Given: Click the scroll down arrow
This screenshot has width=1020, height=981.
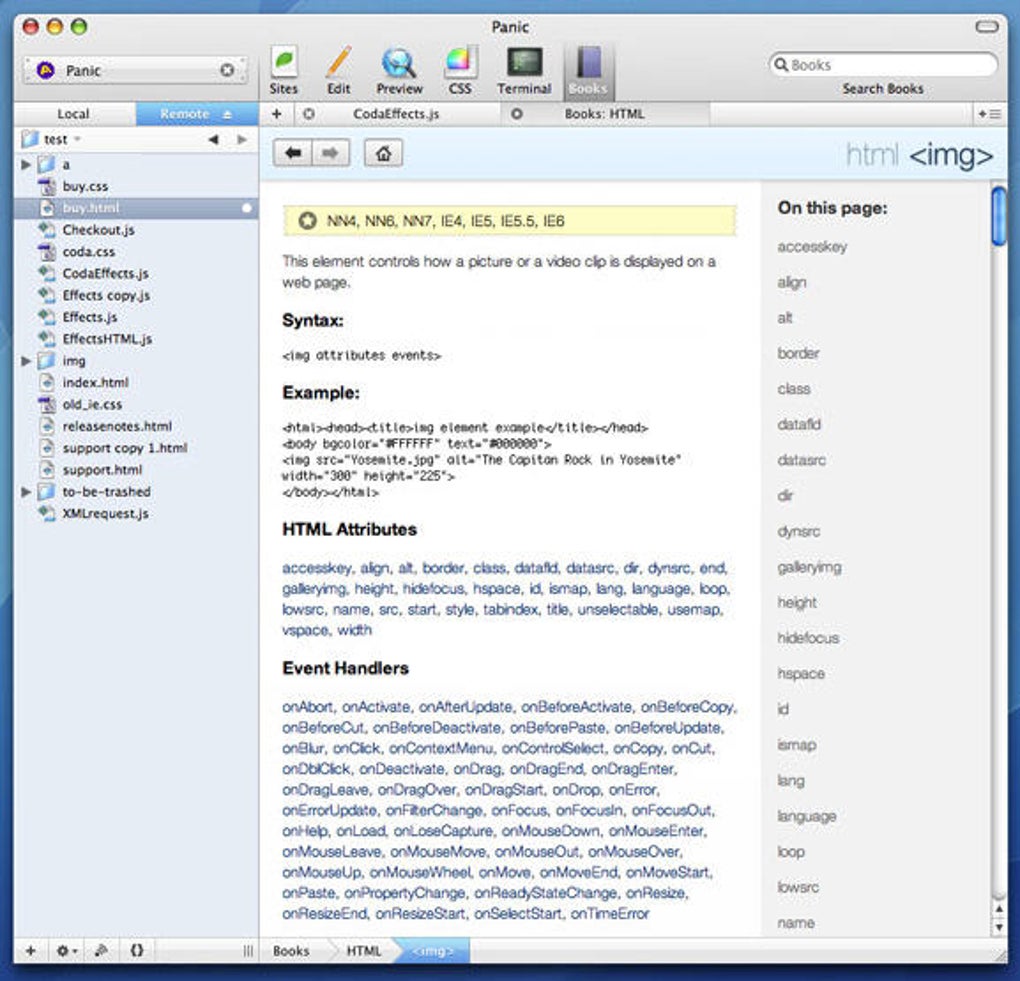Looking at the screenshot, I should pyautogui.click(x=999, y=926).
